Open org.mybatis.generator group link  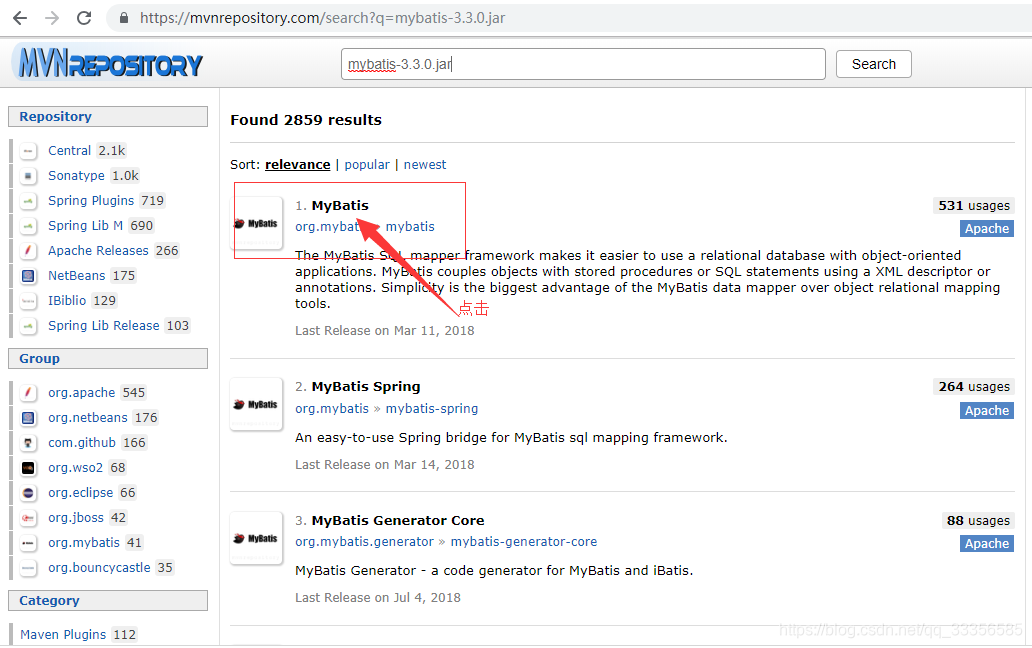tap(365, 541)
